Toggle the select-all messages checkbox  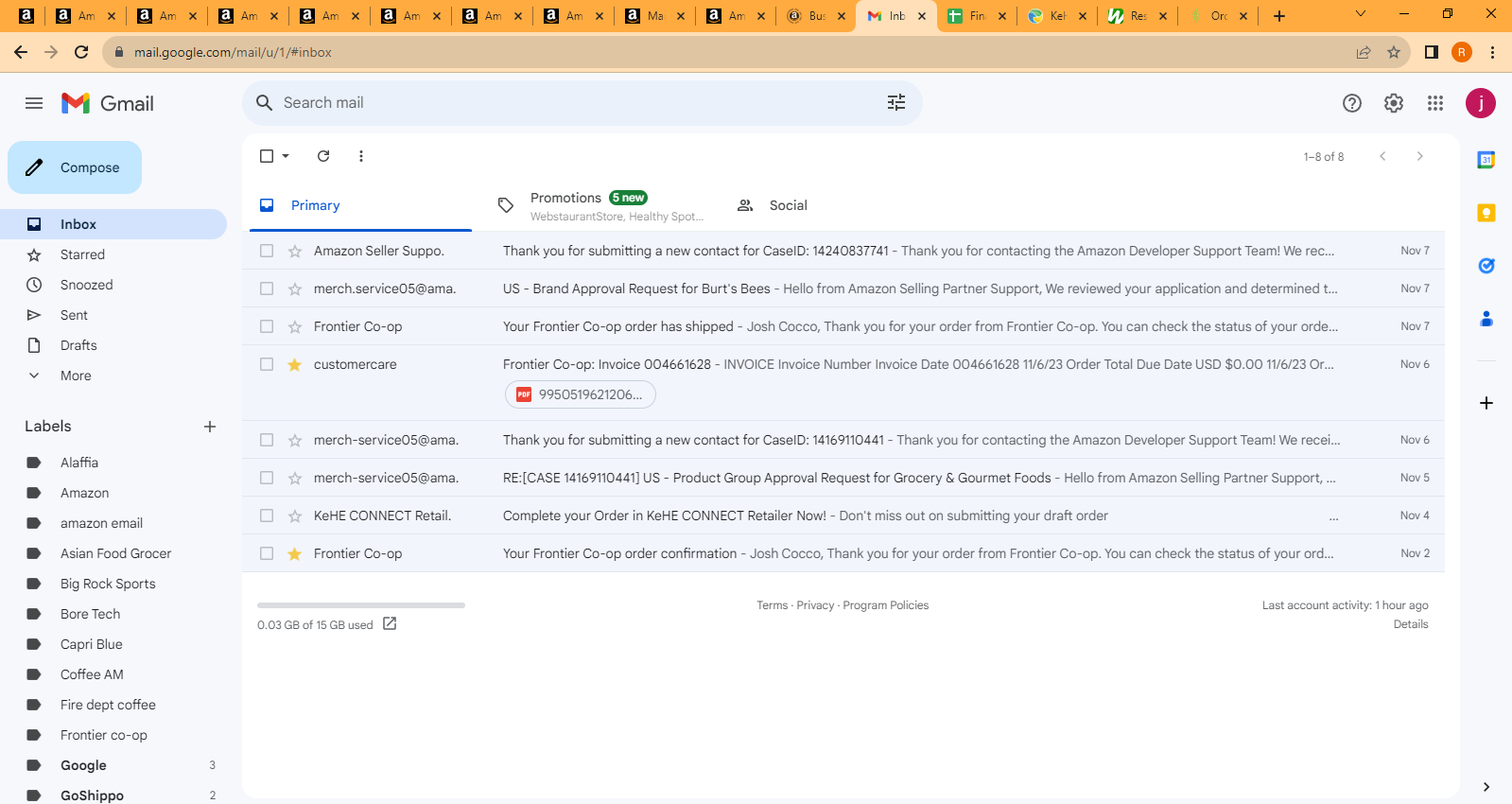[x=267, y=156]
